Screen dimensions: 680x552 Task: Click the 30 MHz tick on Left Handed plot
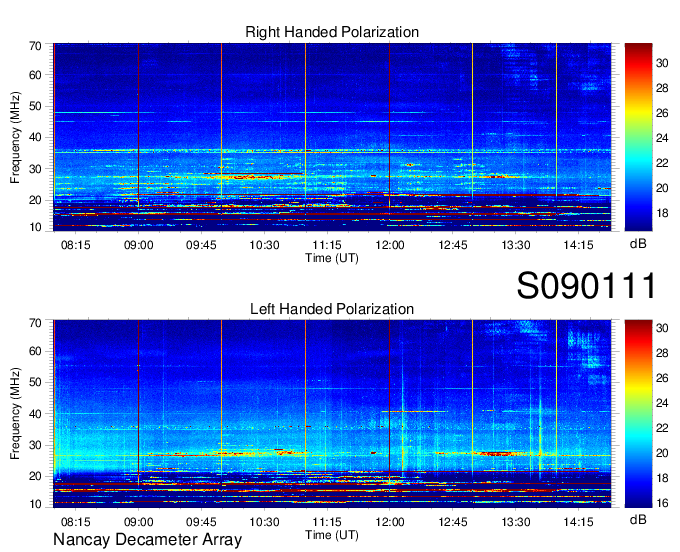coord(35,445)
